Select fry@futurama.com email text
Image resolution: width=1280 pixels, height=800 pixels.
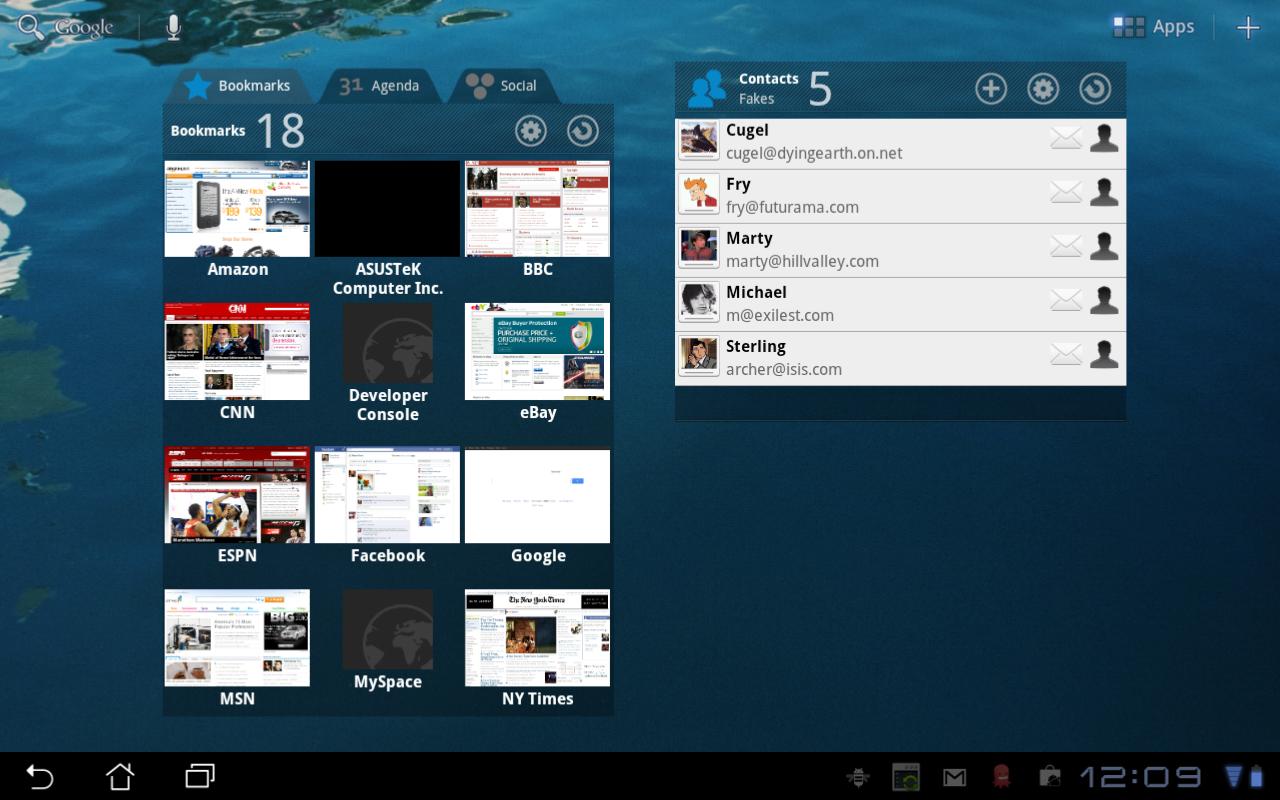coord(792,207)
